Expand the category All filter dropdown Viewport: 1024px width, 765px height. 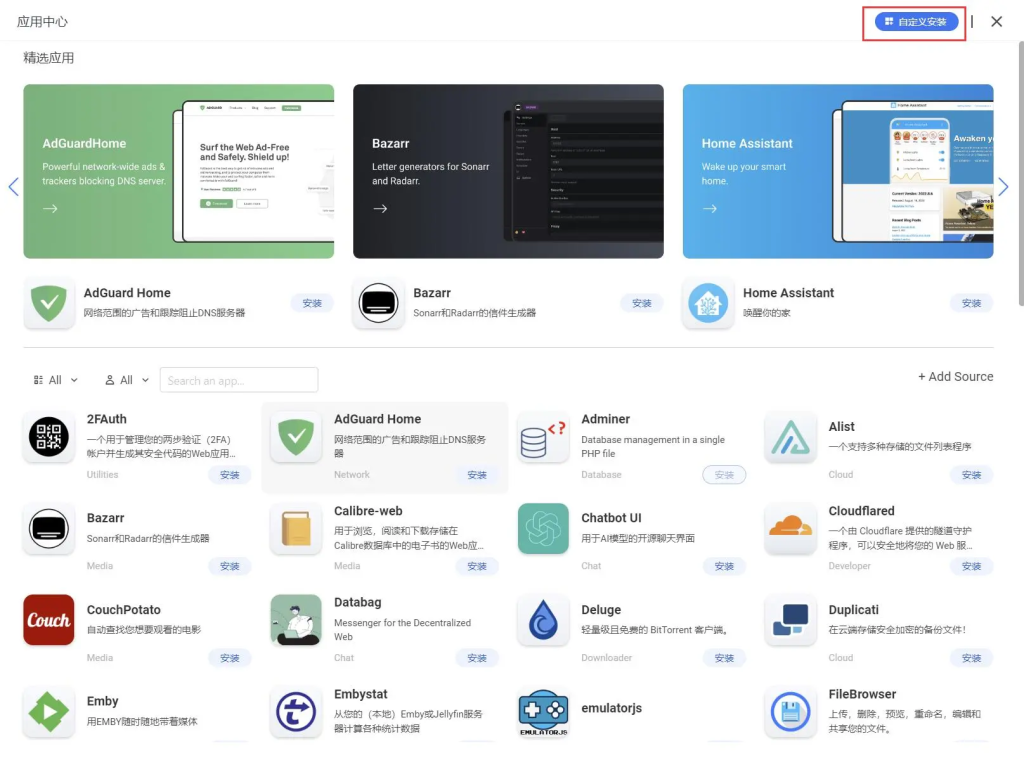pos(56,380)
